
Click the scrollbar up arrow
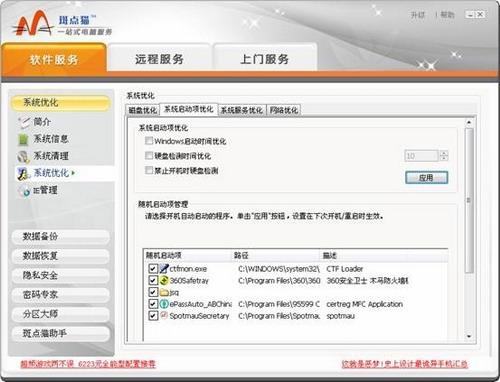[x=469, y=122]
